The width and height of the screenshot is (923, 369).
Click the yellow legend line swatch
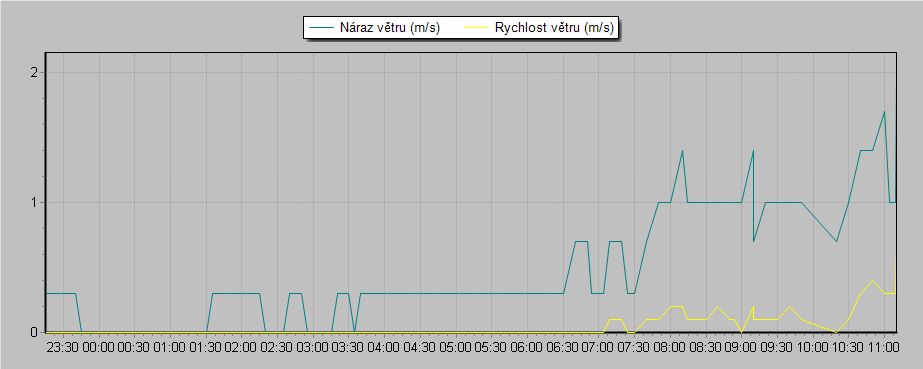[477, 28]
